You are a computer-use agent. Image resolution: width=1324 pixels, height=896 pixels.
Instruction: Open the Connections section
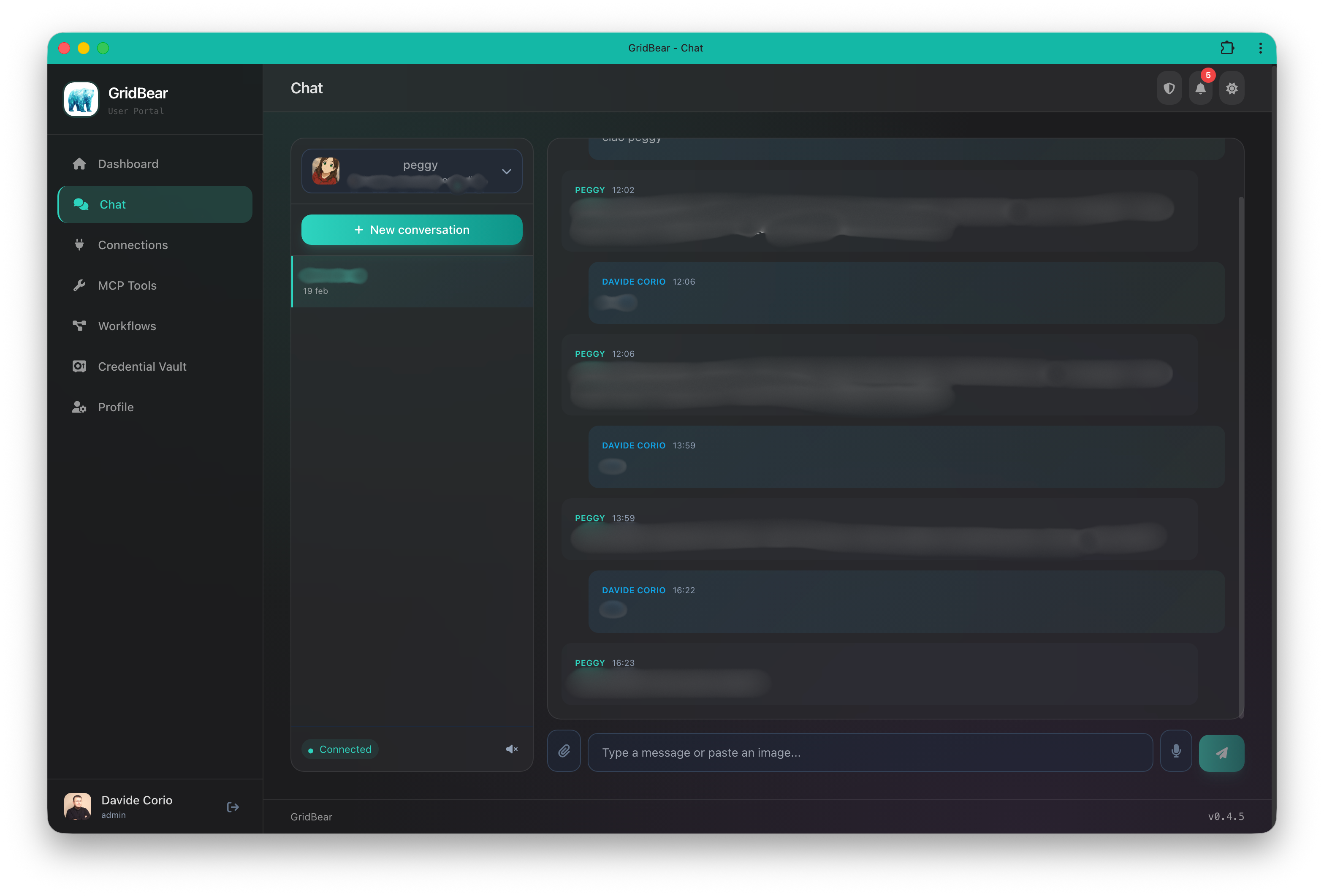(133, 244)
